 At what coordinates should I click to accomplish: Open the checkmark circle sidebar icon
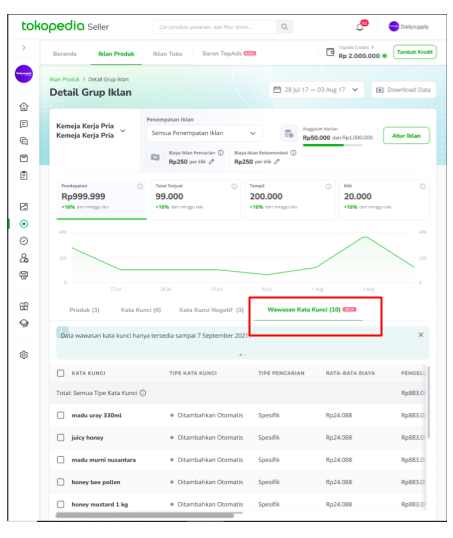tap(24, 241)
